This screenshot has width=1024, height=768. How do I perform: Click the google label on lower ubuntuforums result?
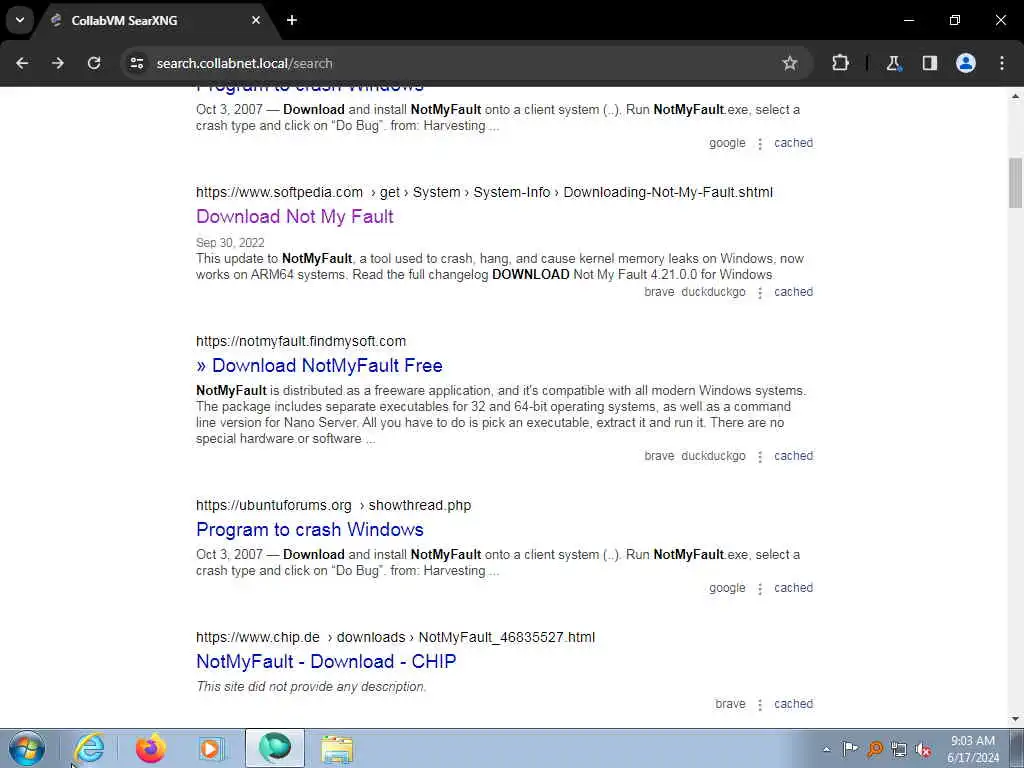(727, 588)
